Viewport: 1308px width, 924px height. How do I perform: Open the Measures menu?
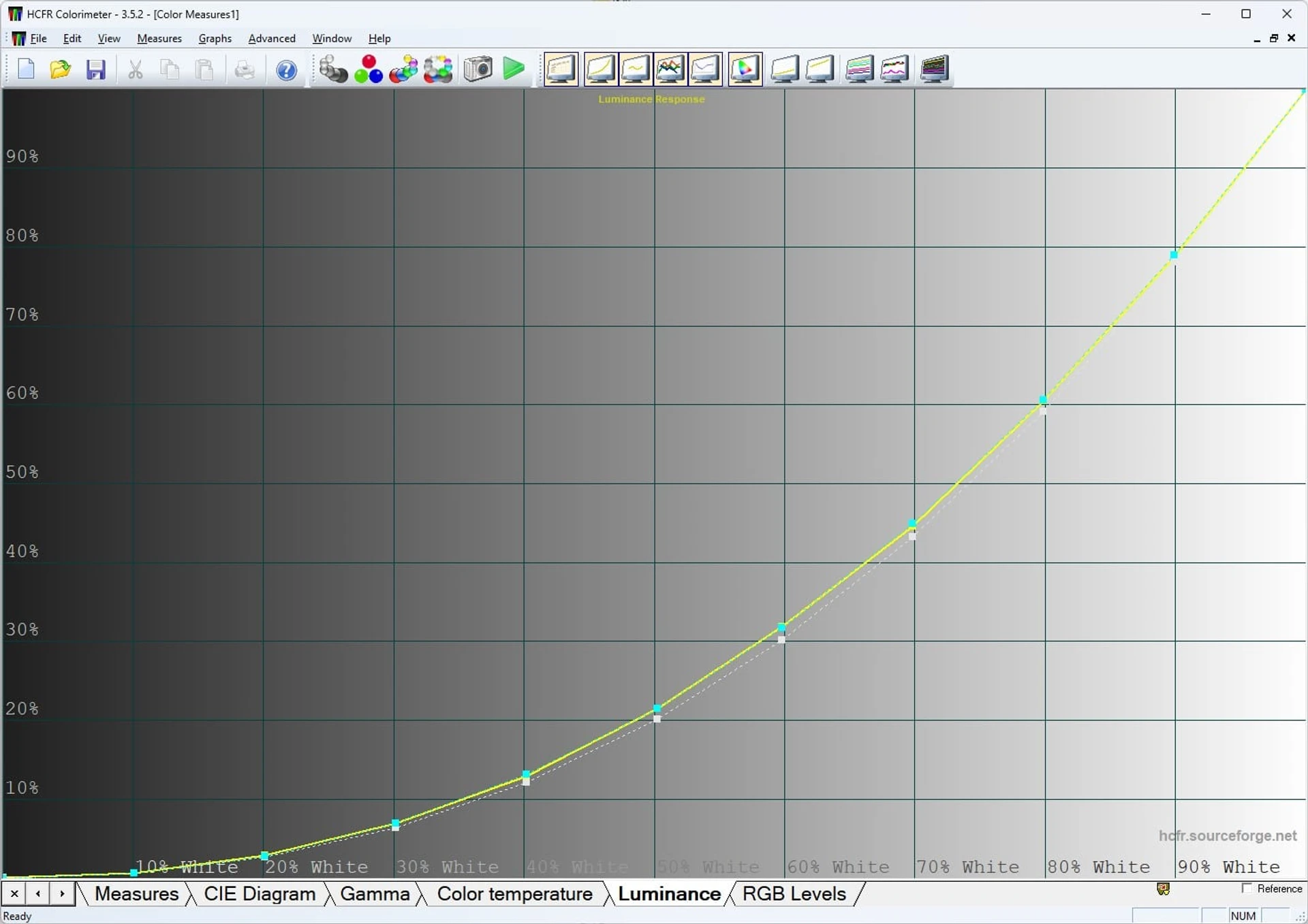pos(159,39)
